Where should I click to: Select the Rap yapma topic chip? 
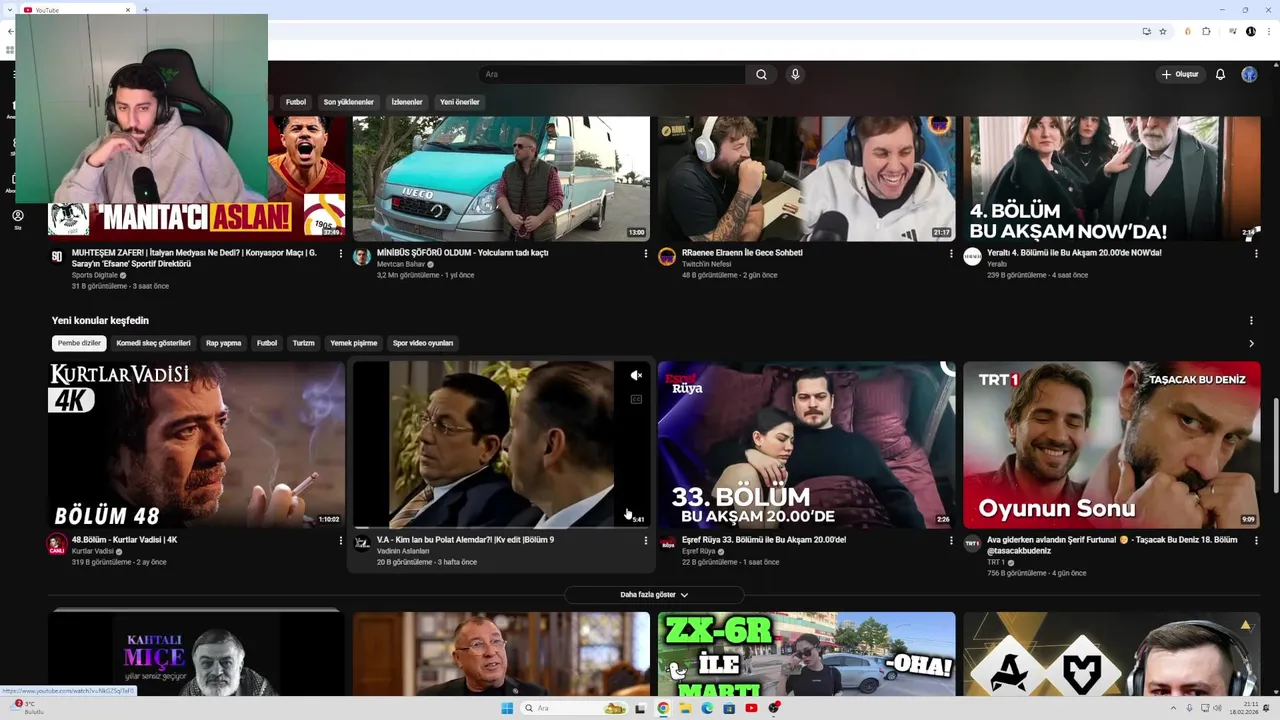click(224, 343)
